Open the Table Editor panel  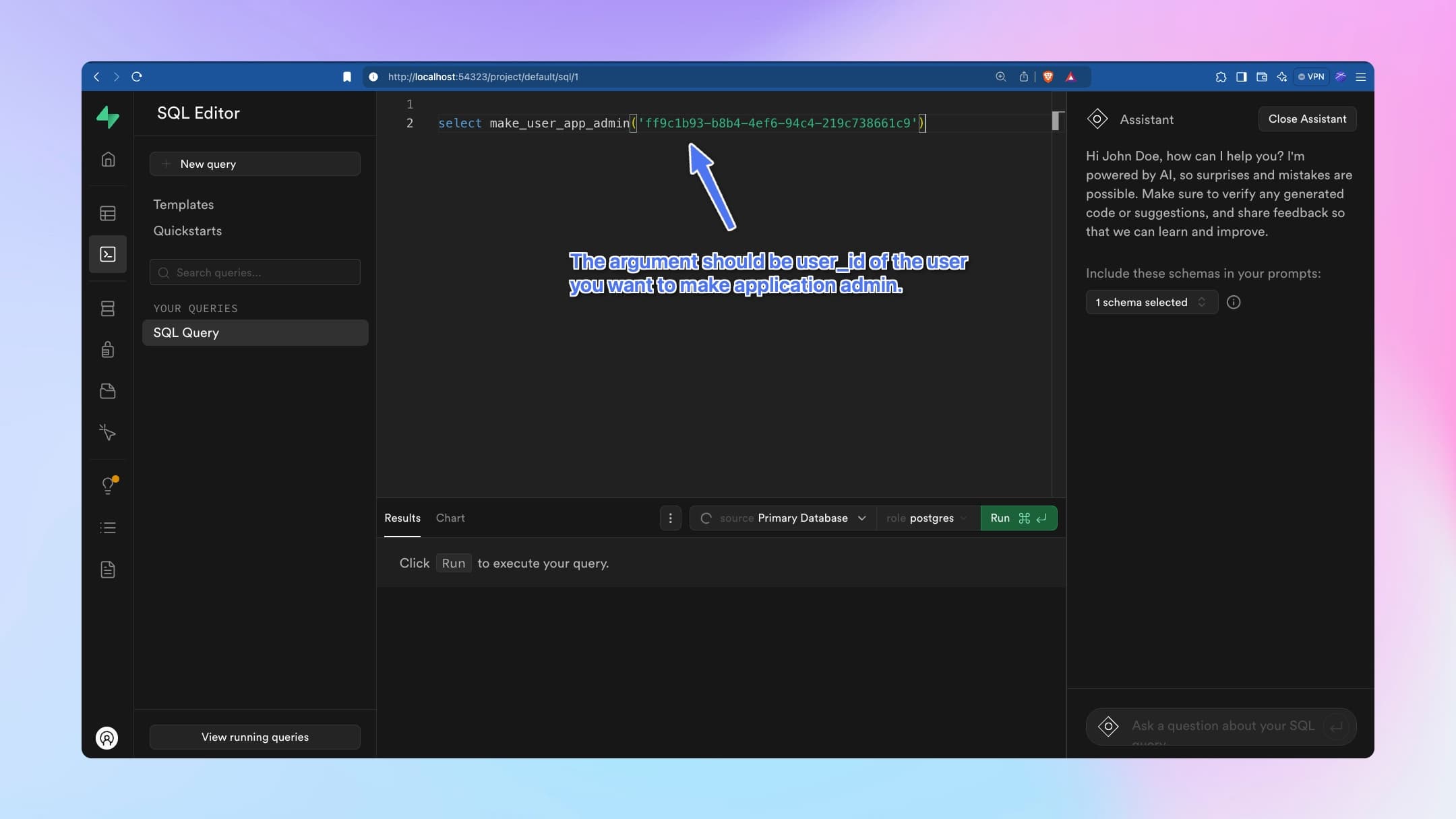pos(109,213)
